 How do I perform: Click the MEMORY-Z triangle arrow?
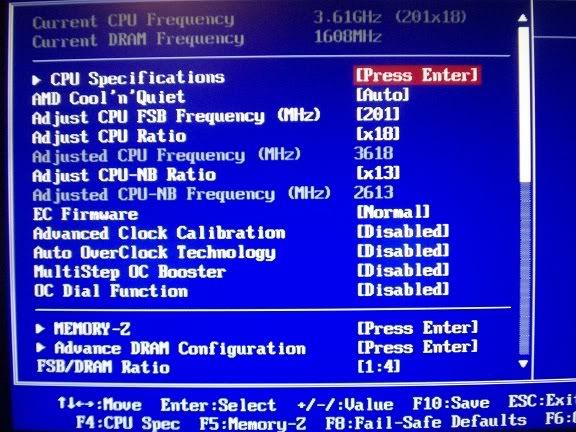40,328
